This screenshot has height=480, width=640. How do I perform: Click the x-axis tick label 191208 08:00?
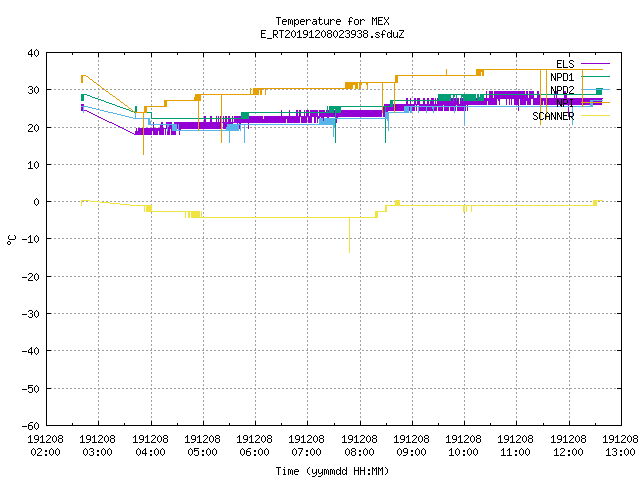359,446
